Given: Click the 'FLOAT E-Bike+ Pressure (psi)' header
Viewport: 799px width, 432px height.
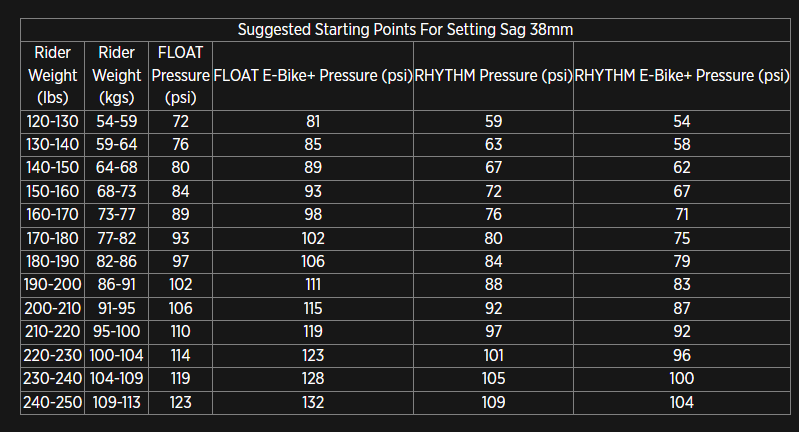Looking at the screenshot, I should [313, 75].
